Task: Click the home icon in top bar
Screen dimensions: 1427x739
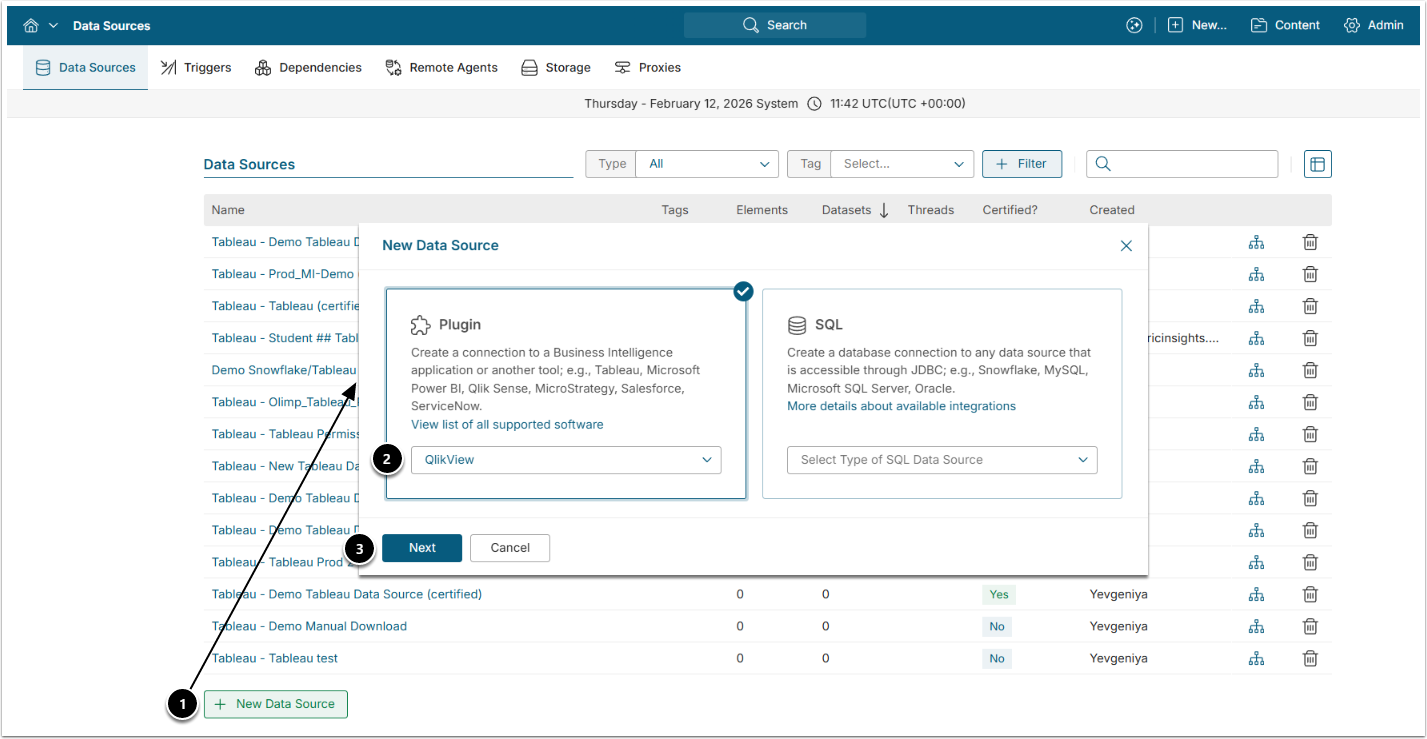Action: click(31, 25)
